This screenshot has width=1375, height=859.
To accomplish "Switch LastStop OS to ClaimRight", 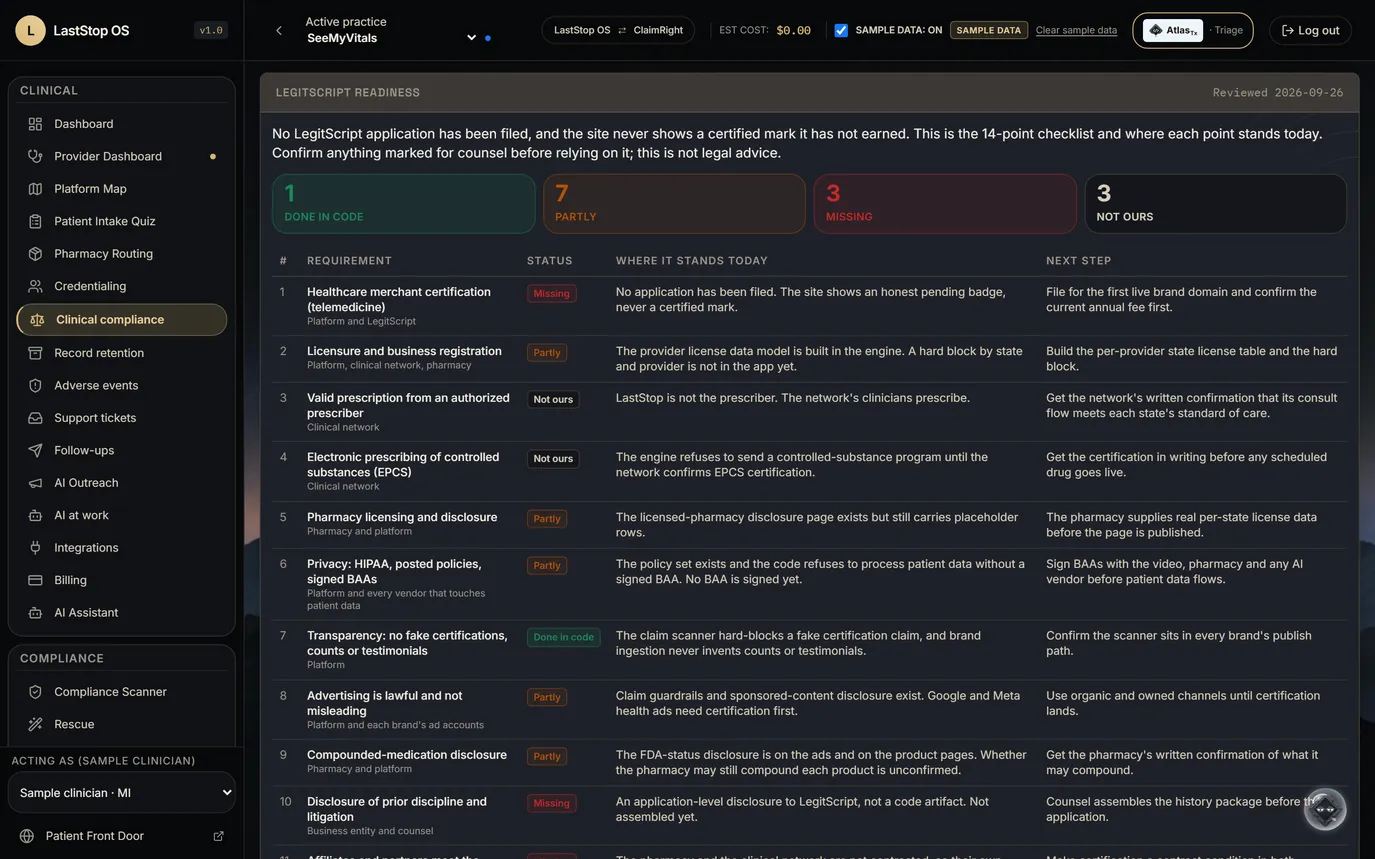I will [618, 30].
